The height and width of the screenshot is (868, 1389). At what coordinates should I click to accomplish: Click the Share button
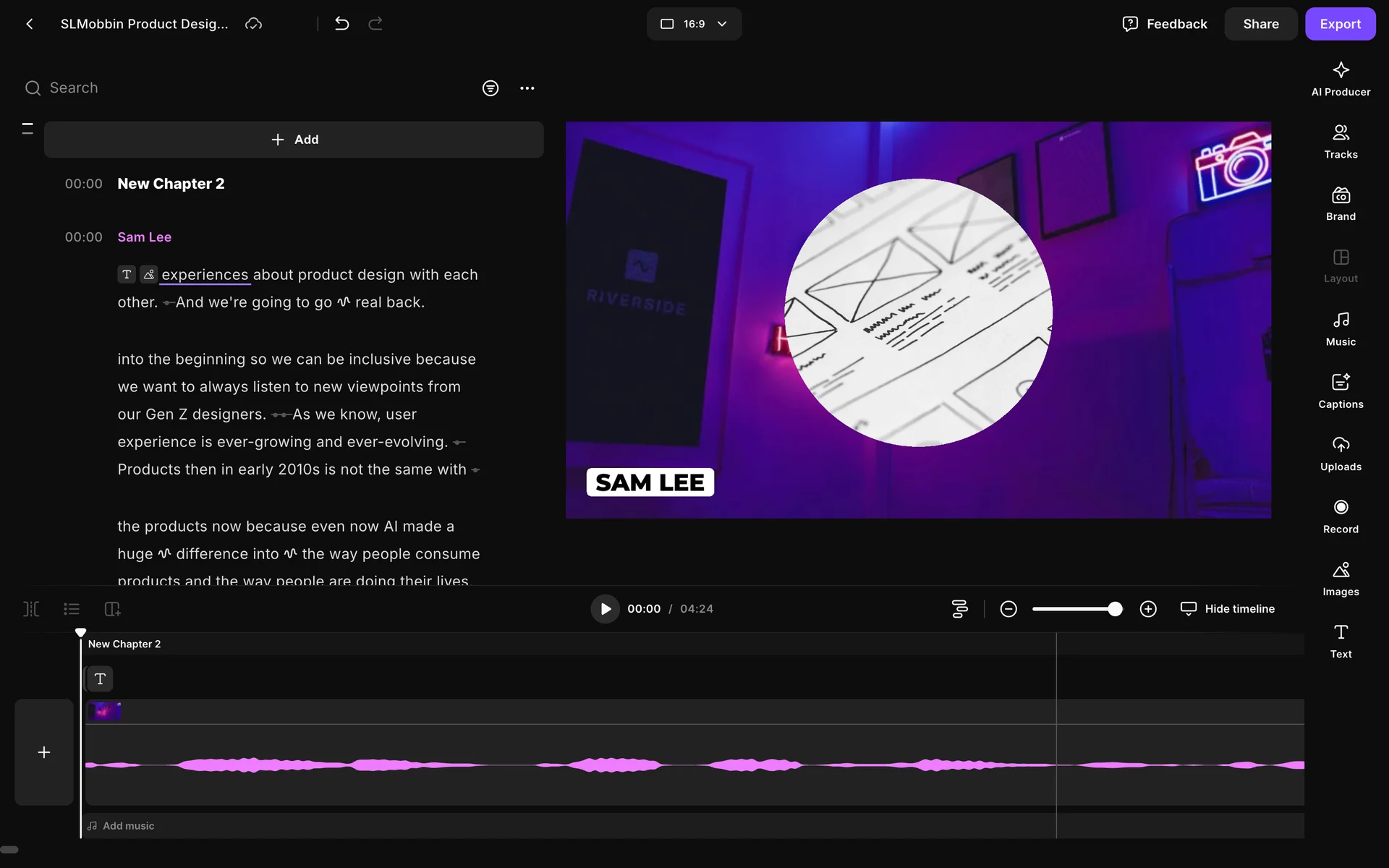[1260, 24]
